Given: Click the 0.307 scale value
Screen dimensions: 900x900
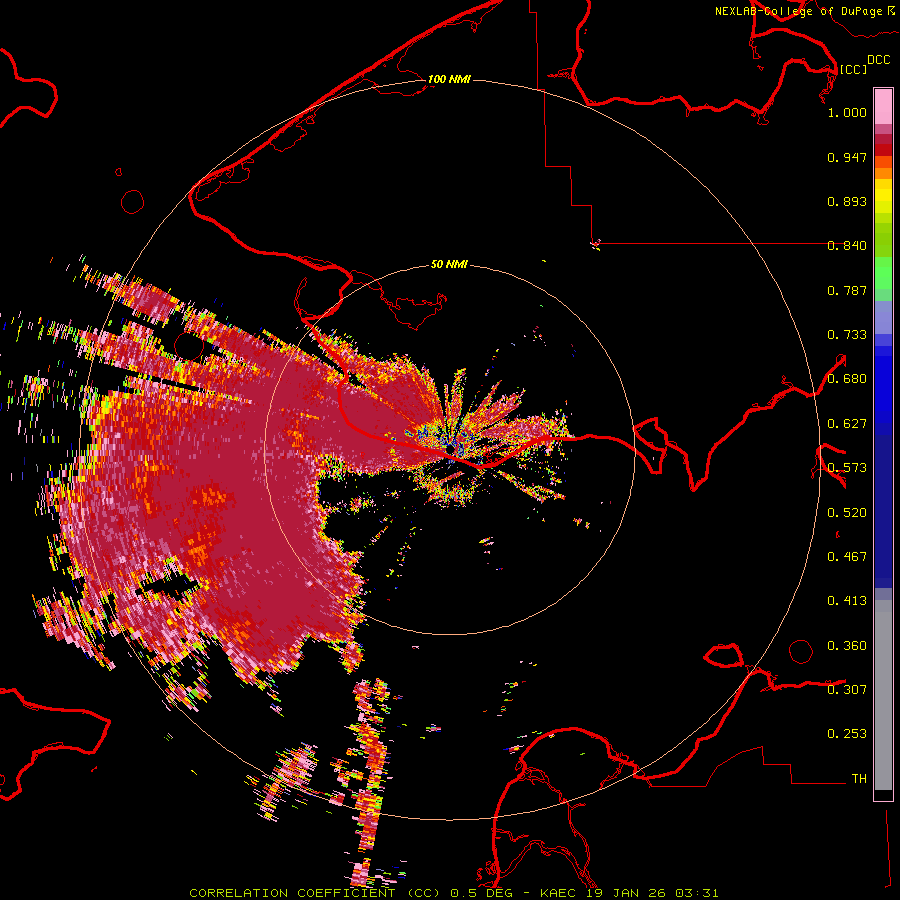Looking at the screenshot, I should [x=847, y=689].
